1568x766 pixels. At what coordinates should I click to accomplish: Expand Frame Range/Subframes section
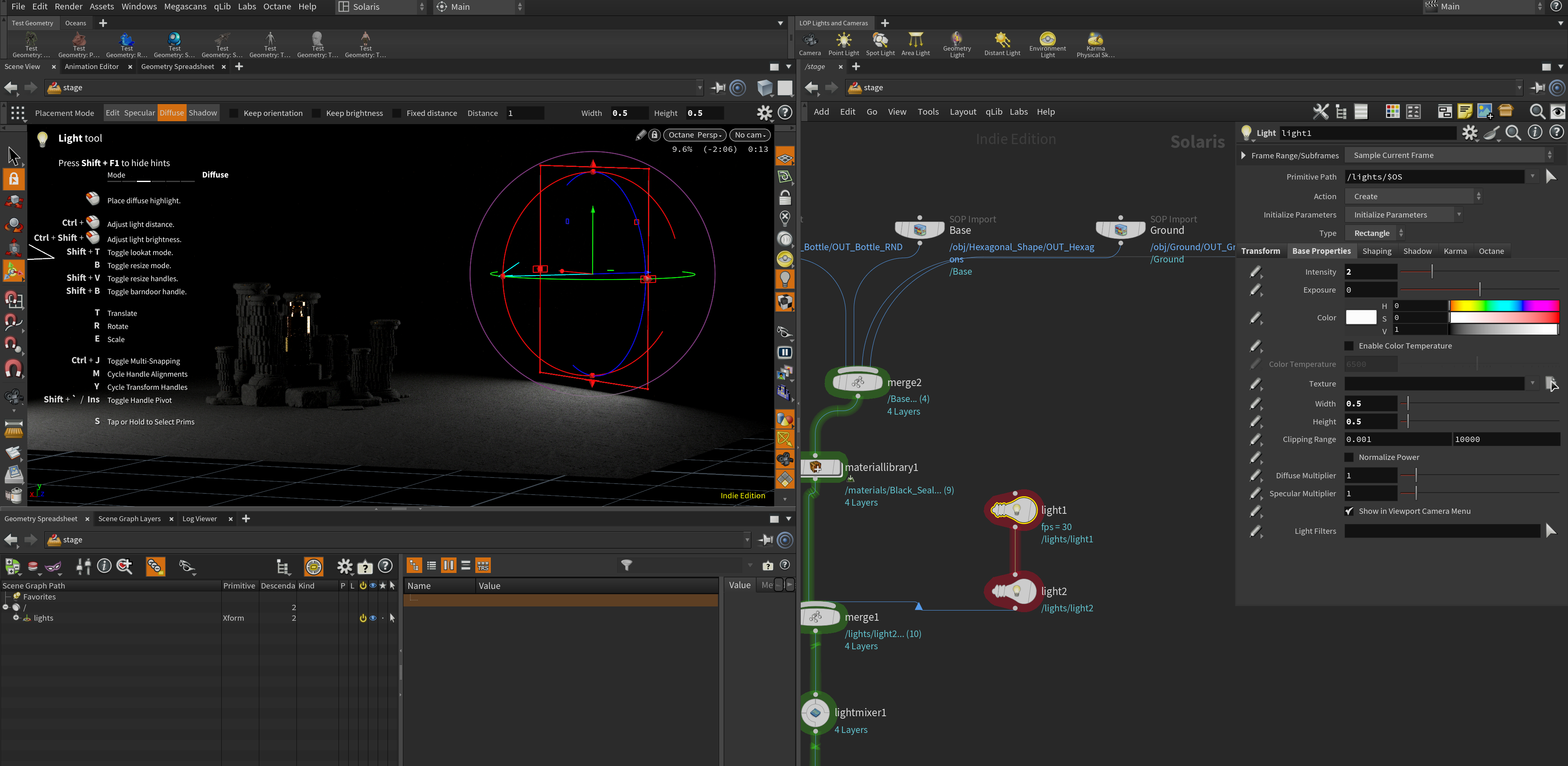point(1243,155)
